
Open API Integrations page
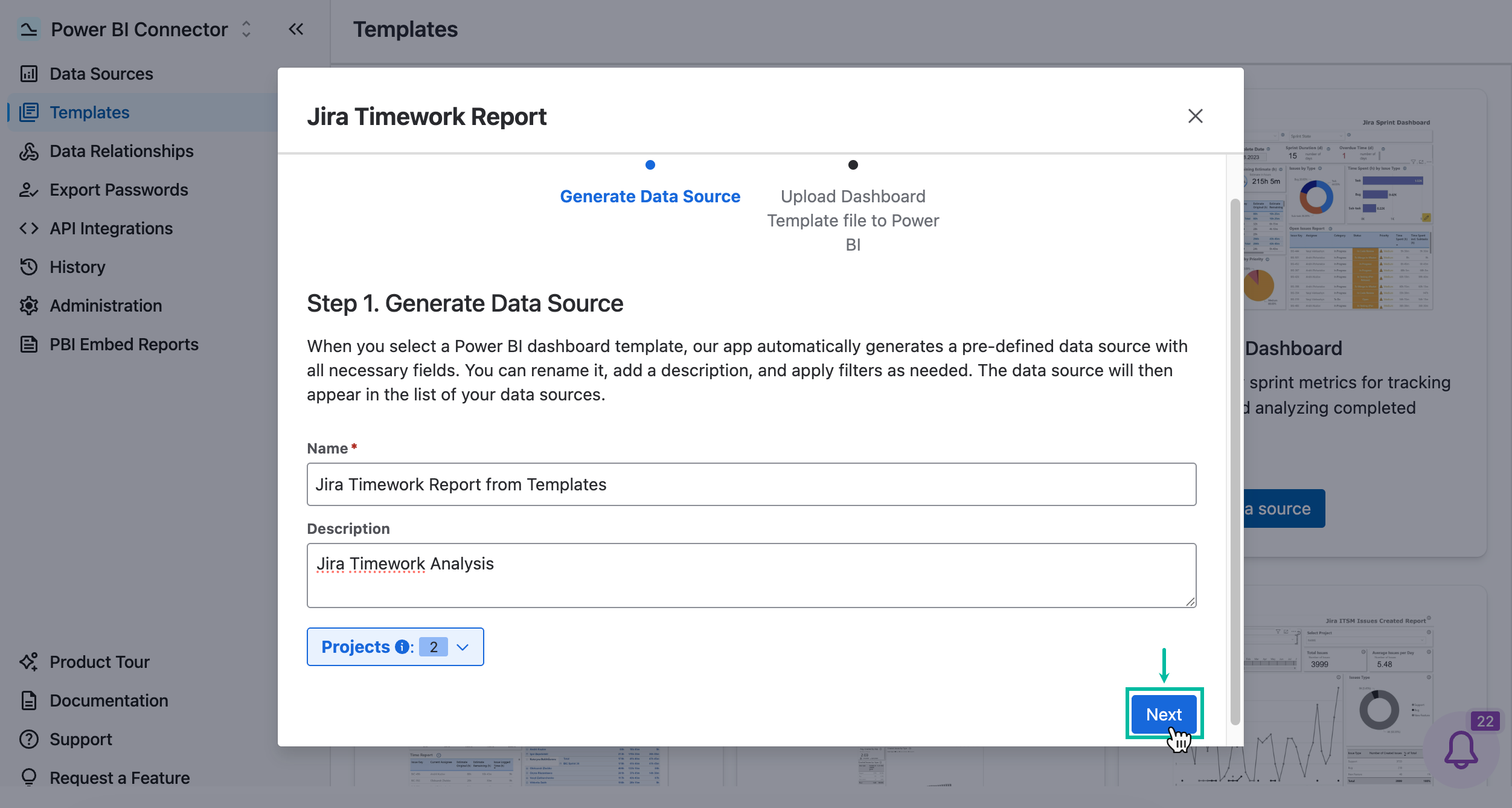click(x=111, y=228)
